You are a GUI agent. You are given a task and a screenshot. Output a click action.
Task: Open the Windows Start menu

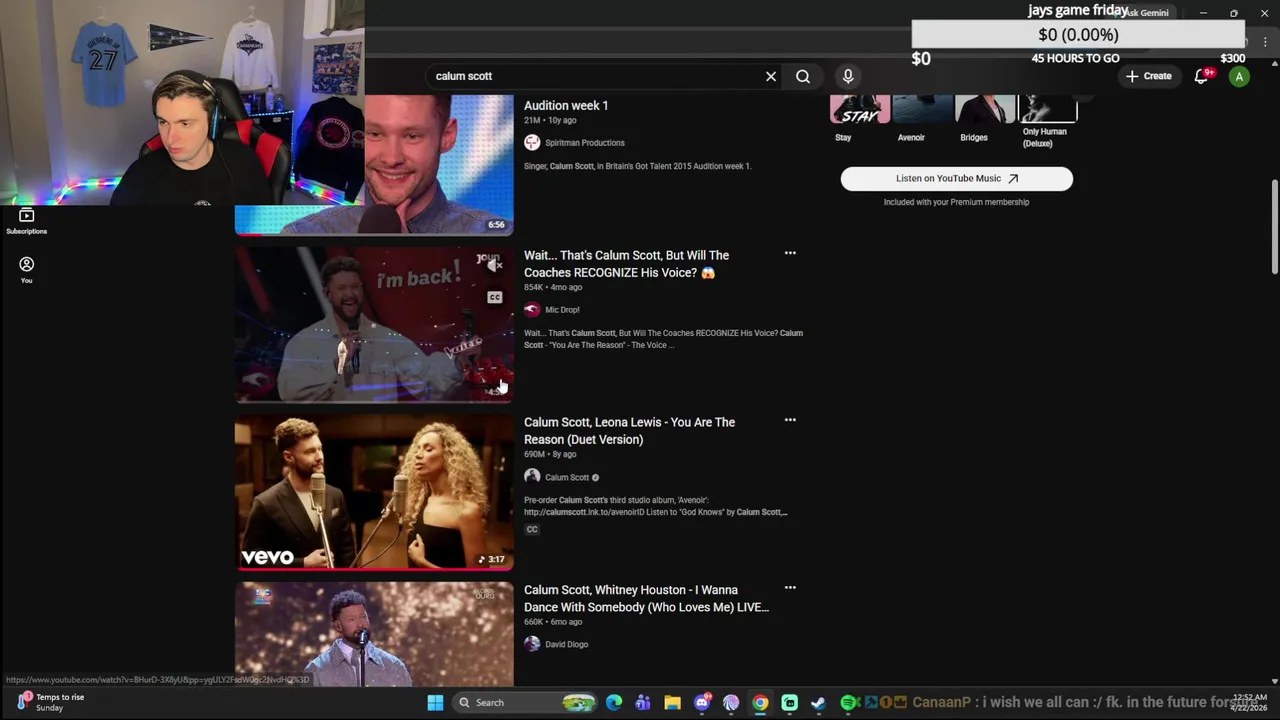click(x=435, y=703)
